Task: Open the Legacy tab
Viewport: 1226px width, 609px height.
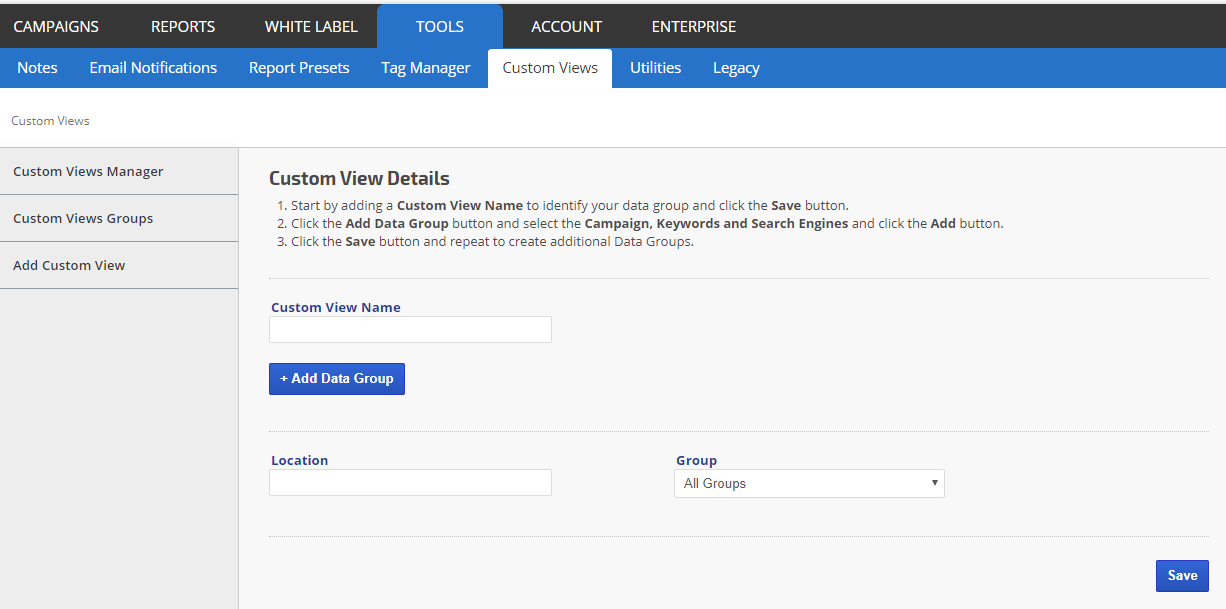Action: click(736, 68)
